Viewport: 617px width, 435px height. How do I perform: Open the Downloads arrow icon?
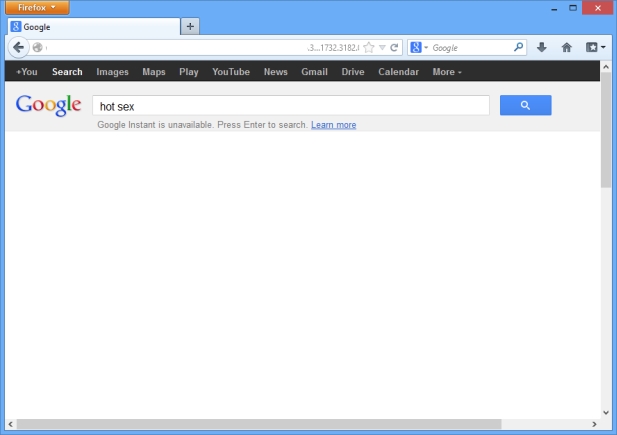tap(541, 47)
